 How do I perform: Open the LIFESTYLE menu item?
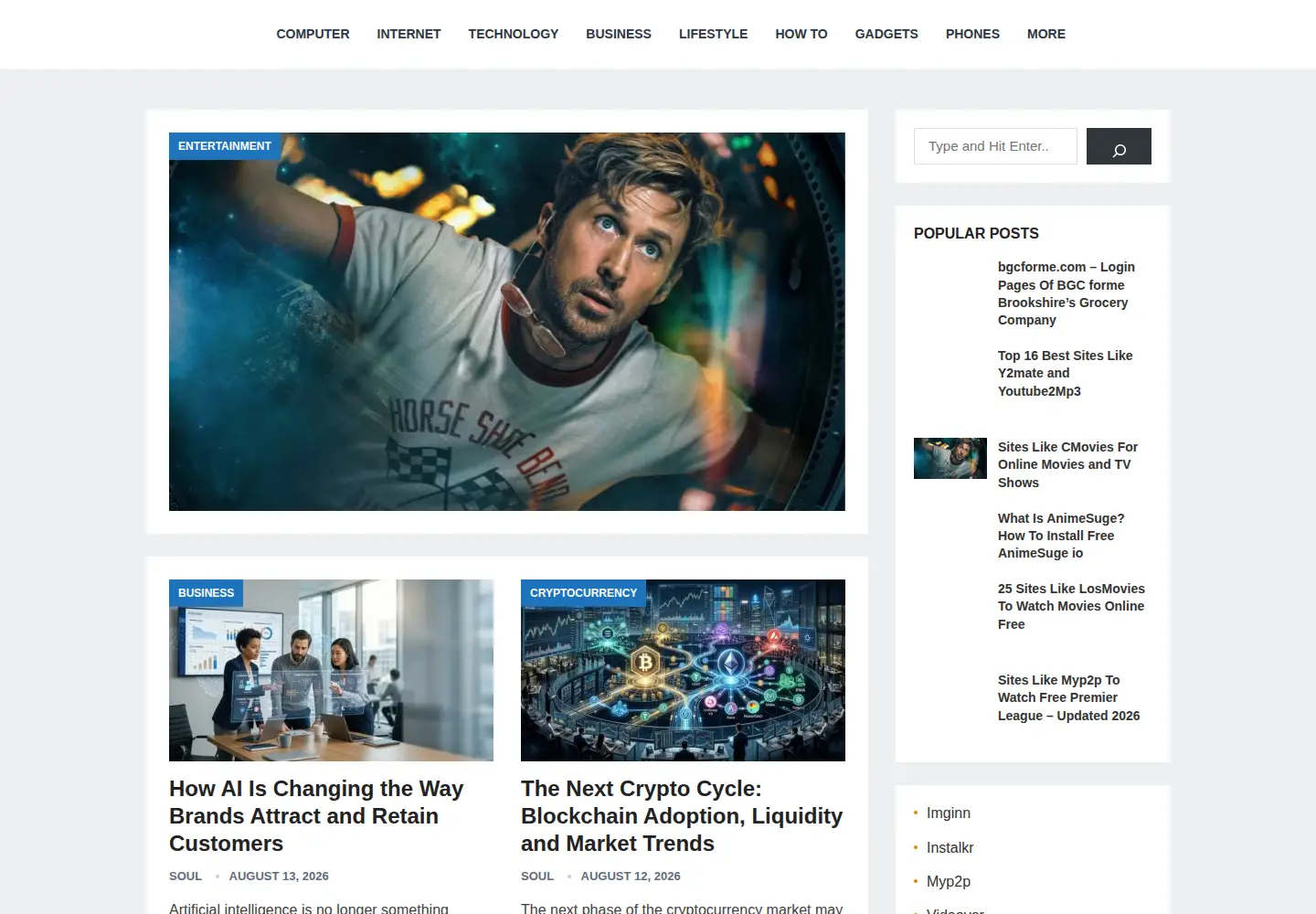point(713,34)
